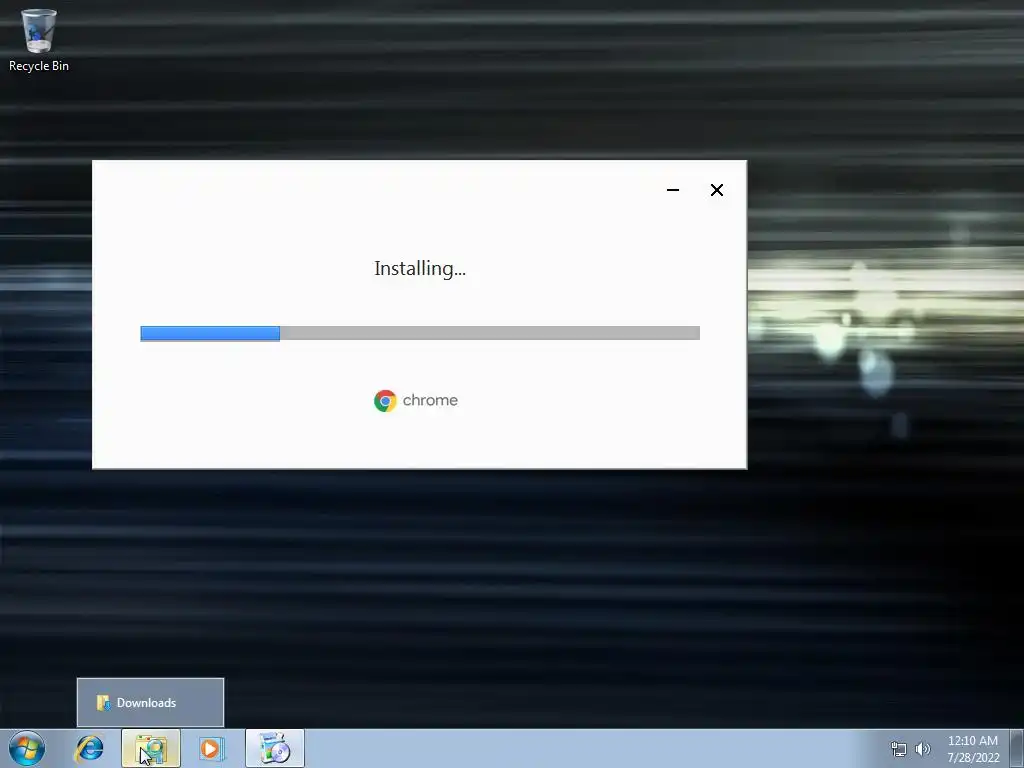Click the Chrome logo in the installer

tap(385, 400)
